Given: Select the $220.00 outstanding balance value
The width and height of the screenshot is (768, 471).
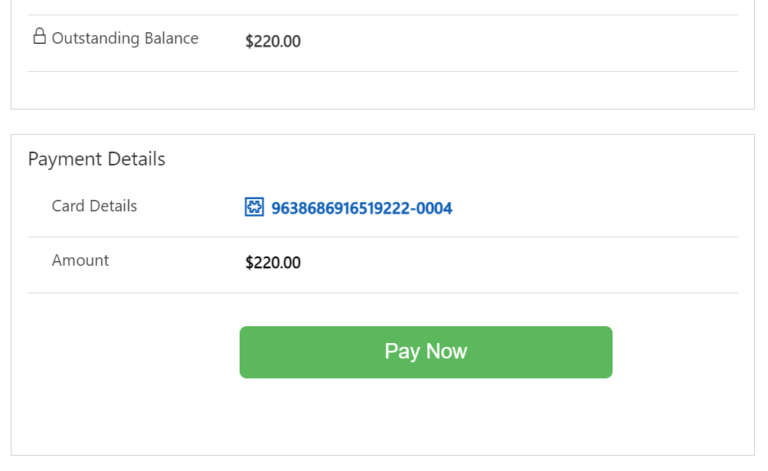Looking at the screenshot, I should 273,41.
